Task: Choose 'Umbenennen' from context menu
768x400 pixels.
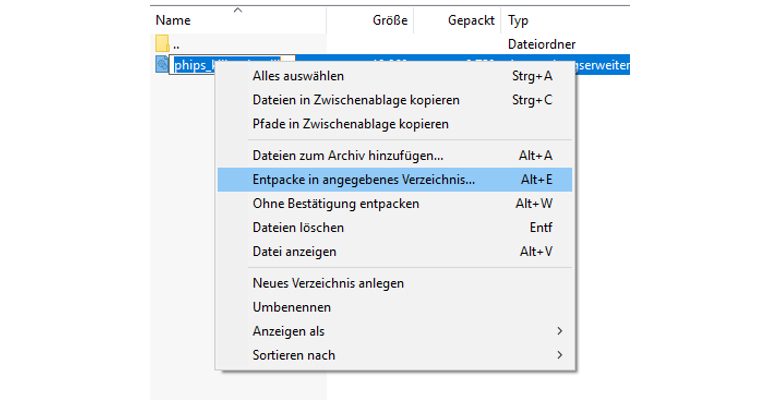Action: (291, 307)
